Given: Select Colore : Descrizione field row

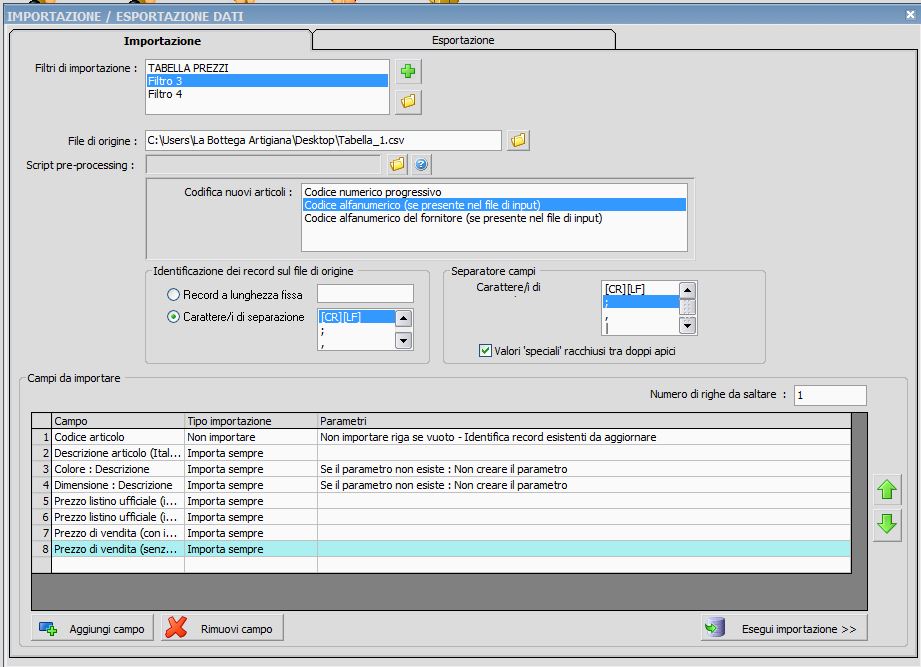Looking at the screenshot, I should (x=441, y=469).
